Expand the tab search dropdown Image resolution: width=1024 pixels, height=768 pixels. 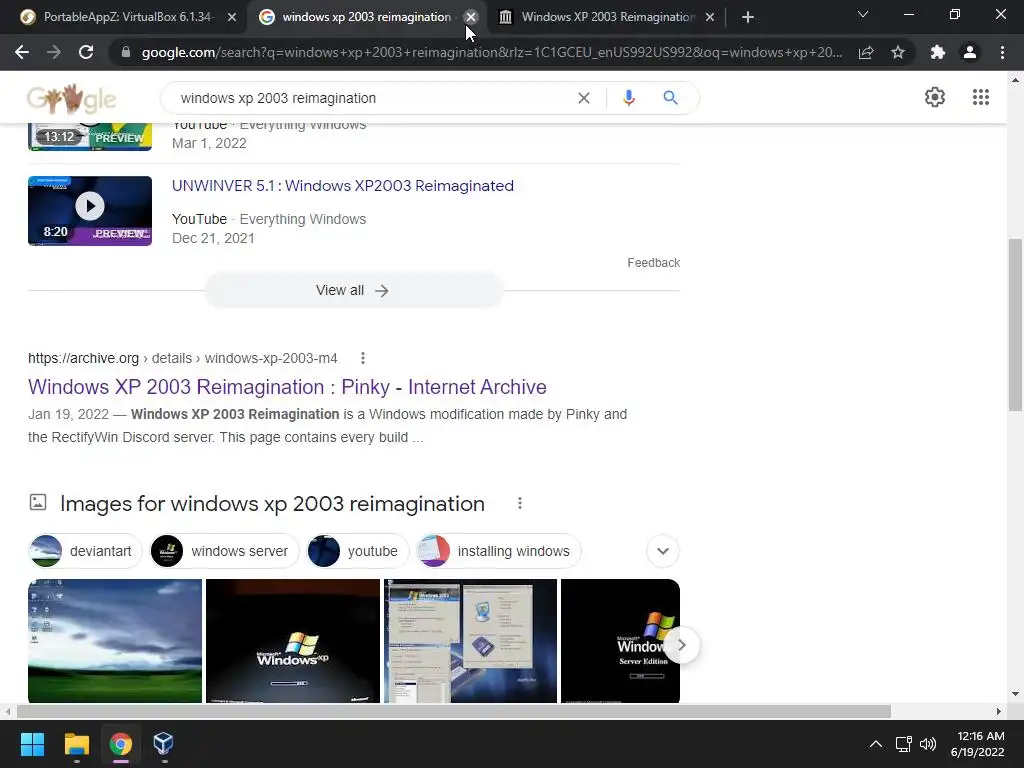pyautogui.click(x=863, y=14)
